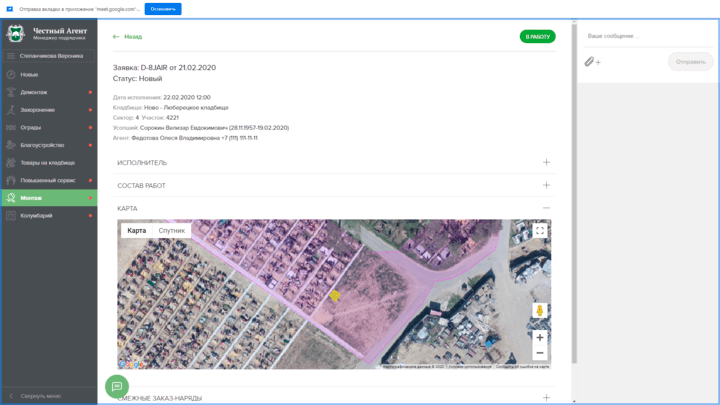Click the Захоронение shovel icon

11,110
